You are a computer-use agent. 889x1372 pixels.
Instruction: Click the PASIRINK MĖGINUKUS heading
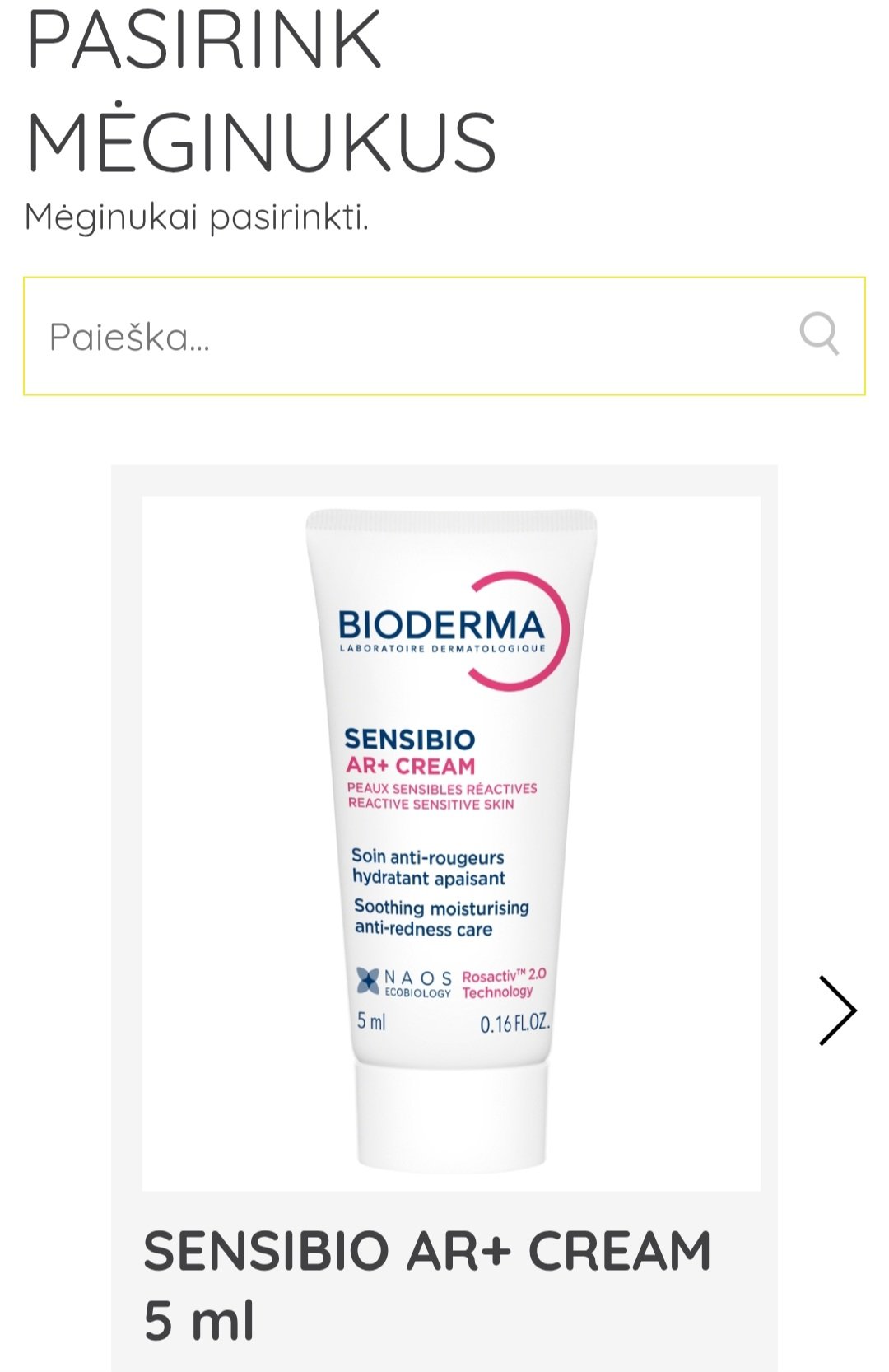pos(262,91)
